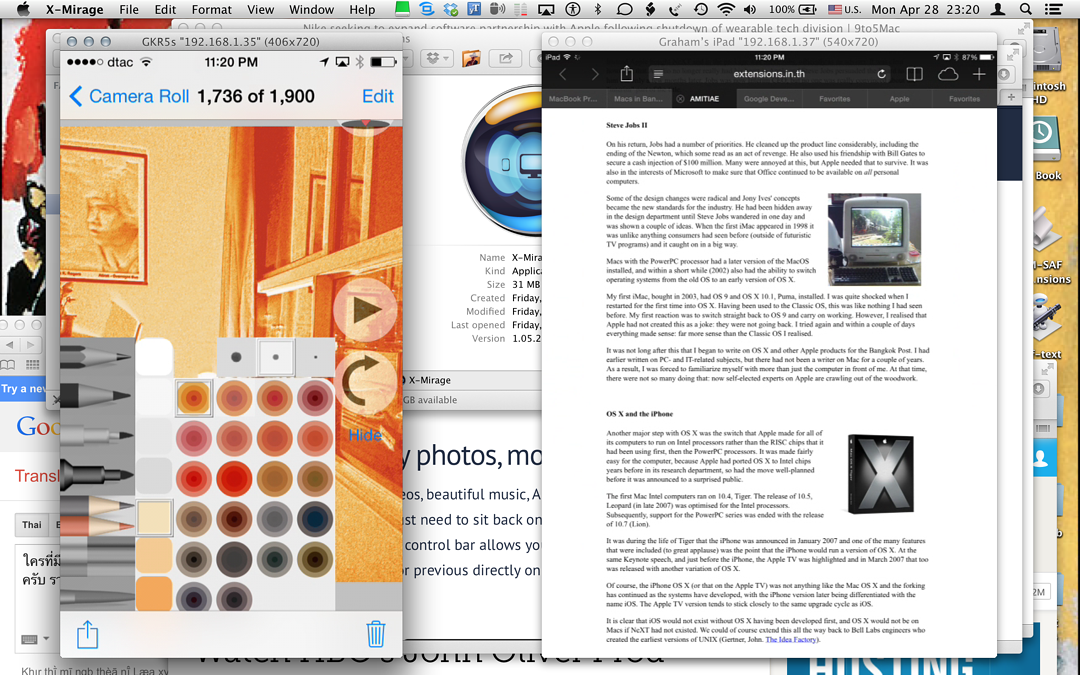Select the red-tipped colored pencil tool
Screen dimensions: 1080x675
pyautogui.click(x=96, y=528)
